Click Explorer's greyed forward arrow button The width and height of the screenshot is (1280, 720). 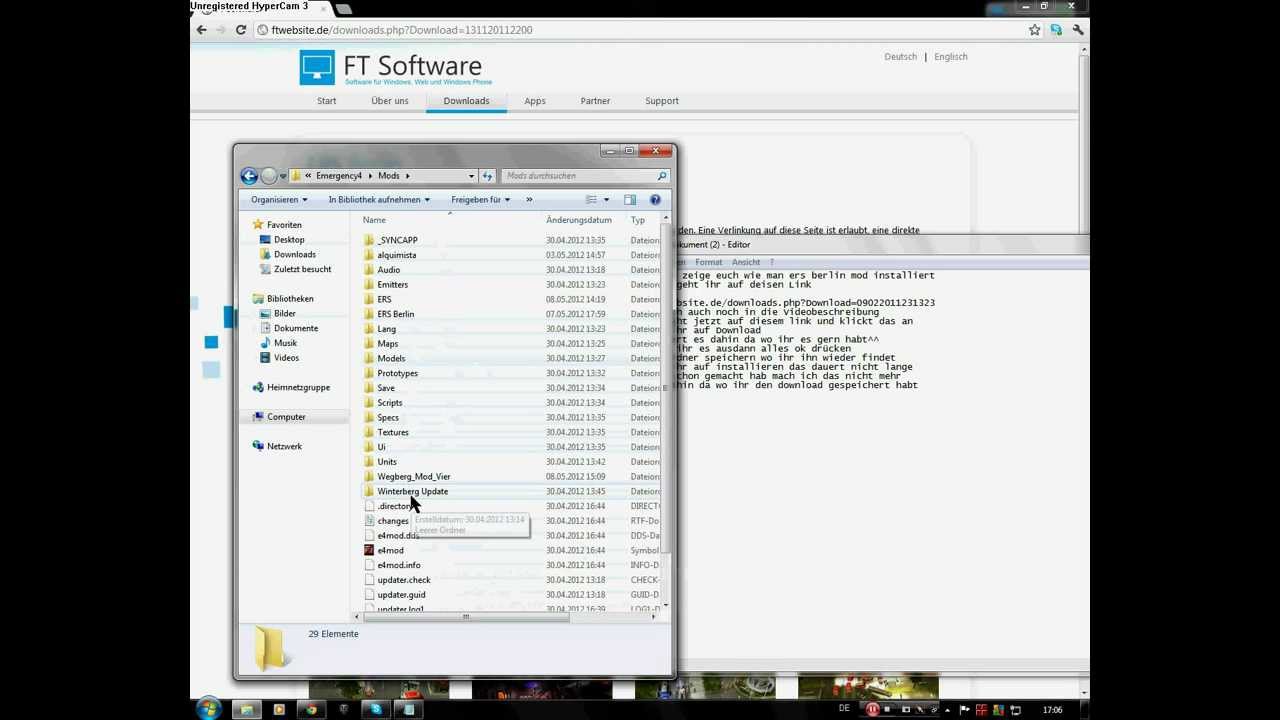(x=268, y=176)
